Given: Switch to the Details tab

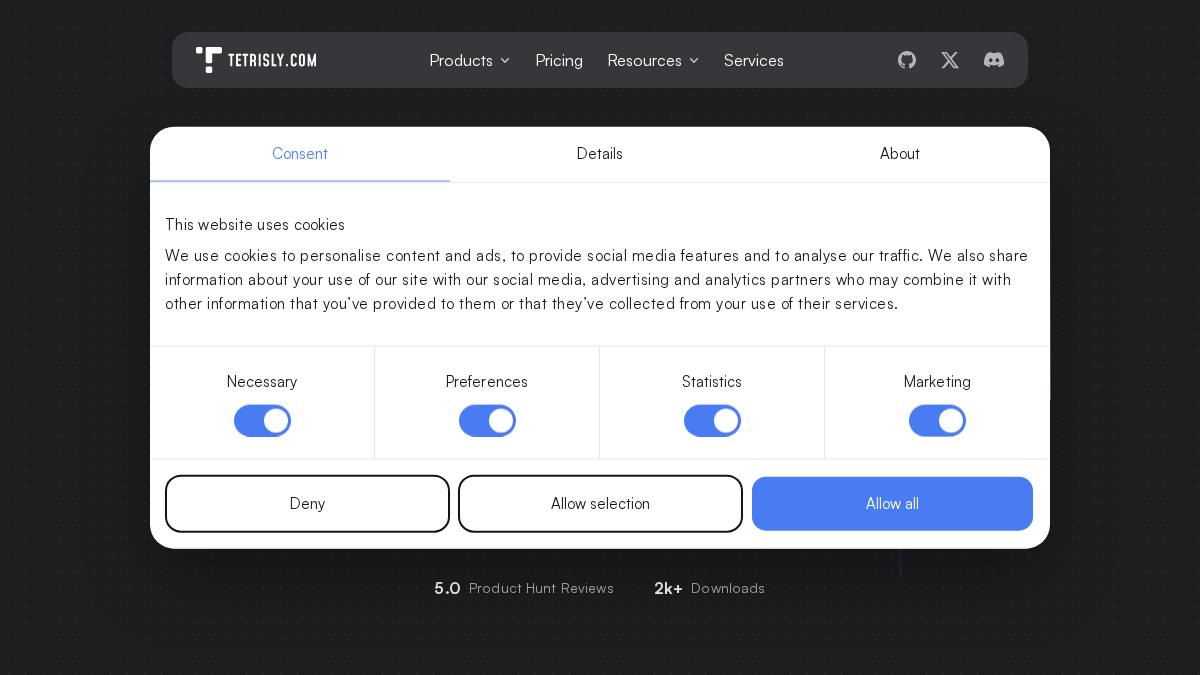Looking at the screenshot, I should (600, 154).
